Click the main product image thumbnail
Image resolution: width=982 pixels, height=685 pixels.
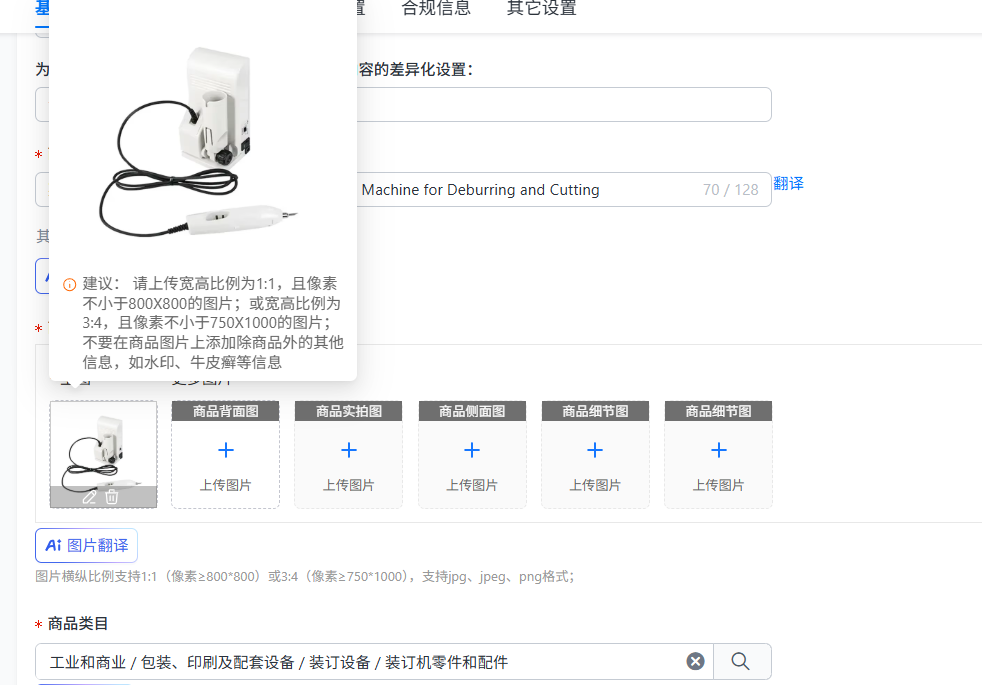[x=103, y=454]
